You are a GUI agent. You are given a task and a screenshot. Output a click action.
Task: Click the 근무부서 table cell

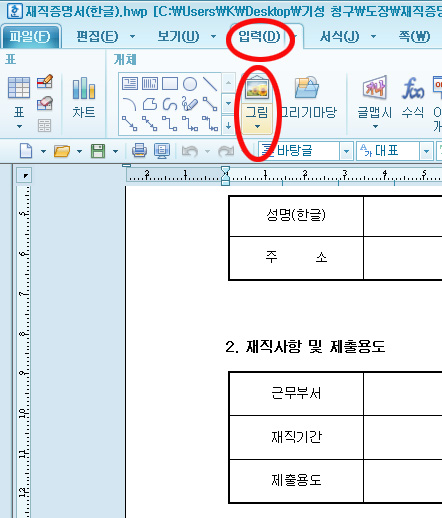point(296,393)
